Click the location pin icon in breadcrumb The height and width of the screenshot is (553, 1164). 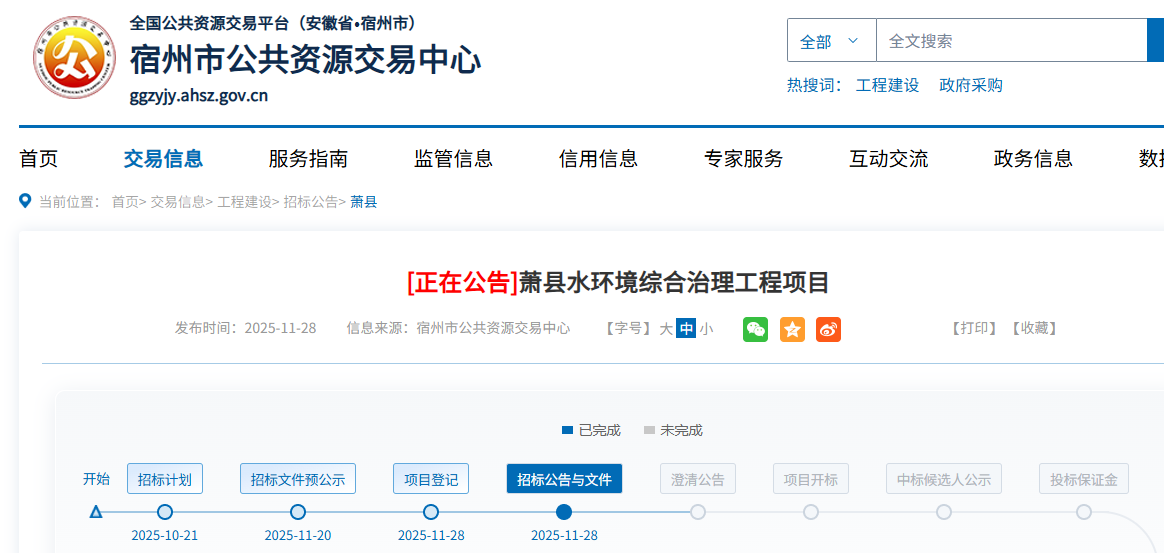tap(26, 201)
